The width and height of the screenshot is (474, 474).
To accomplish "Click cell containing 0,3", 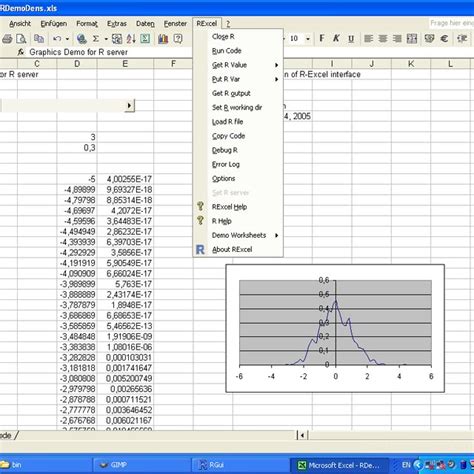I will click(x=77, y=147).
